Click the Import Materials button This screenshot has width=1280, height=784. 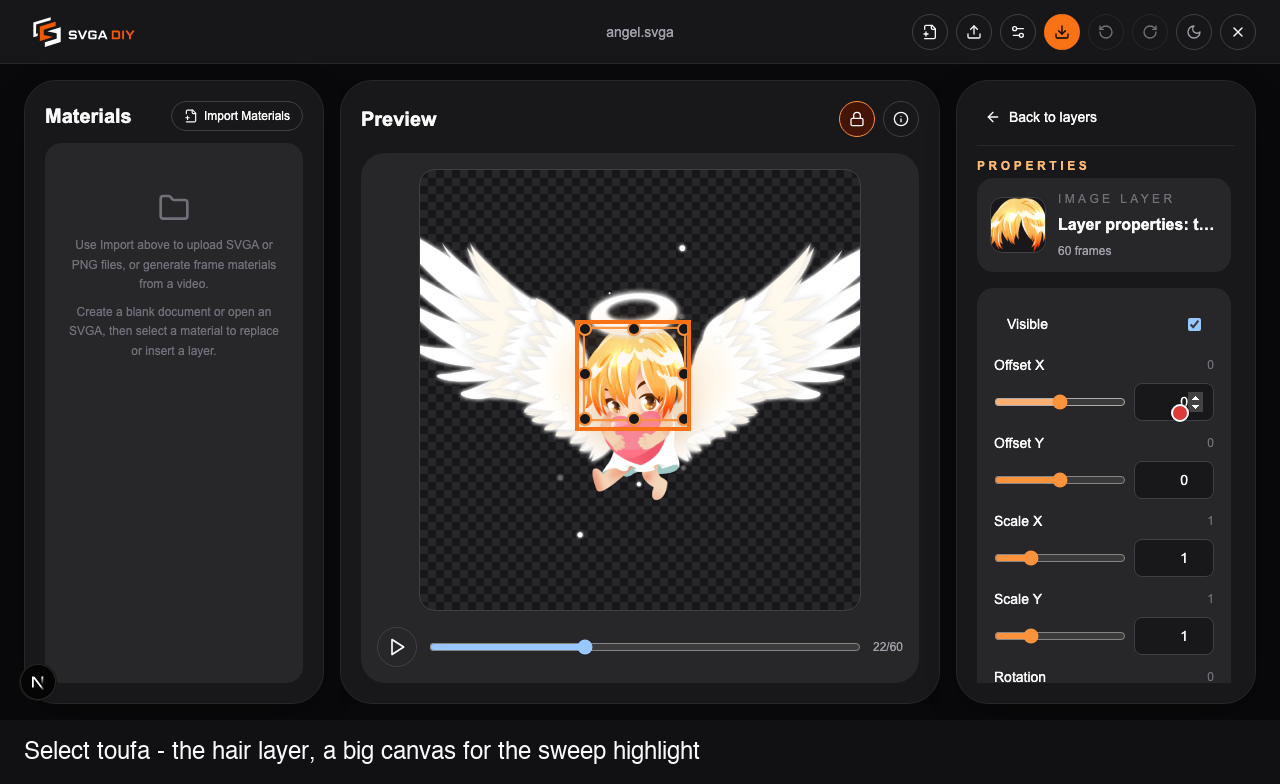237,116
